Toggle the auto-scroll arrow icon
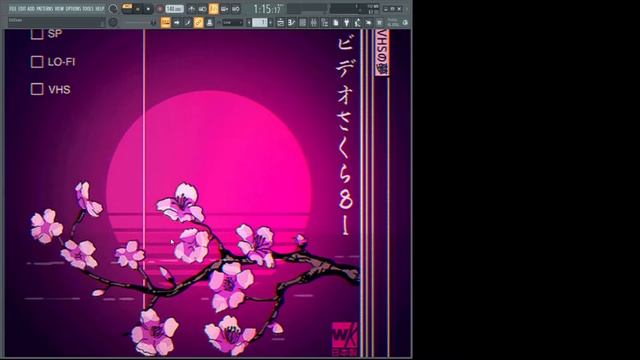 (x=176, y=22)
